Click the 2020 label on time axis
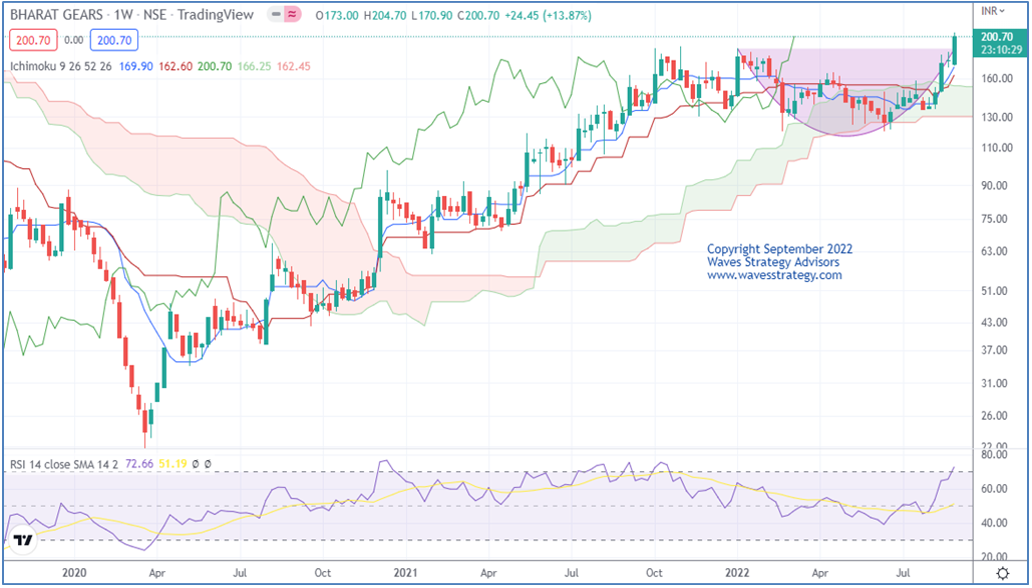 tap(74, 573)
